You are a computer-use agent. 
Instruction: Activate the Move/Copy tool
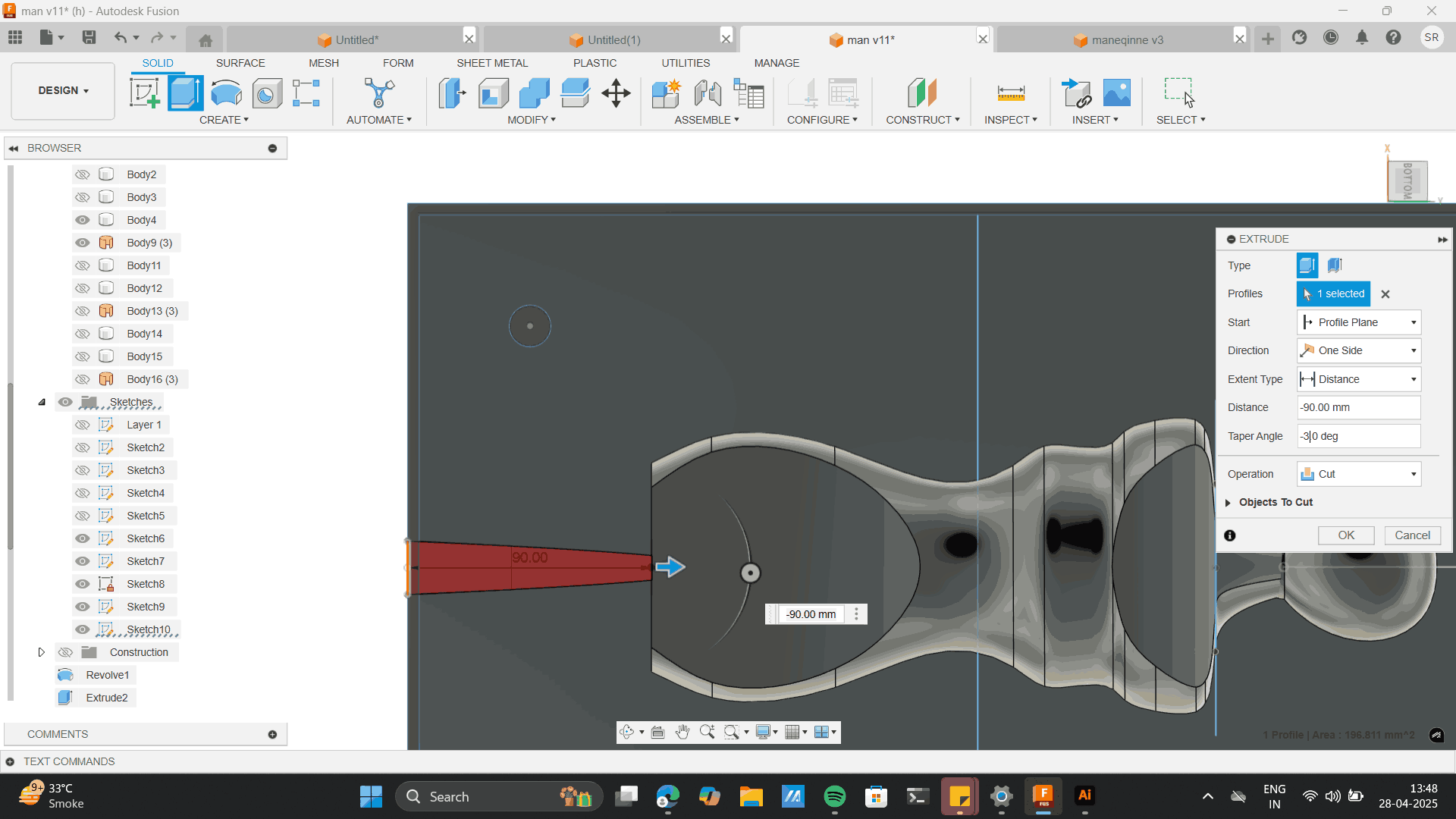(616, 93)
